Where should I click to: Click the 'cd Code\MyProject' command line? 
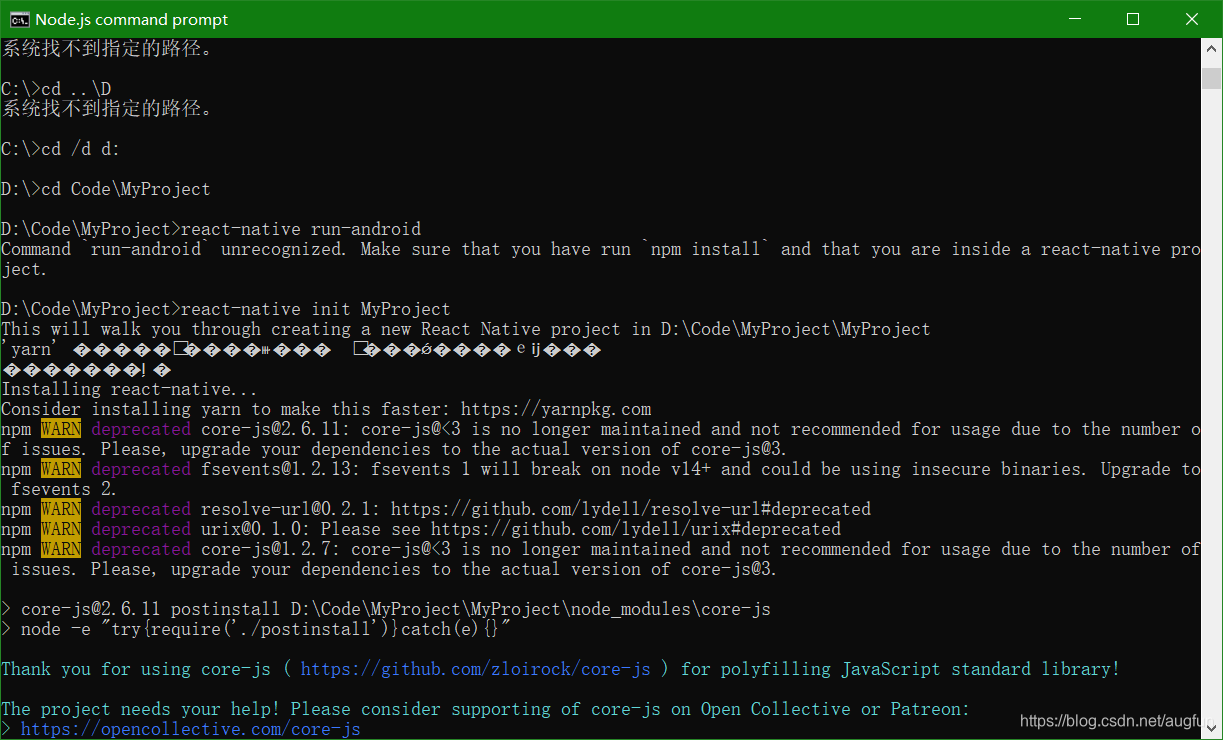coord(106,189)
